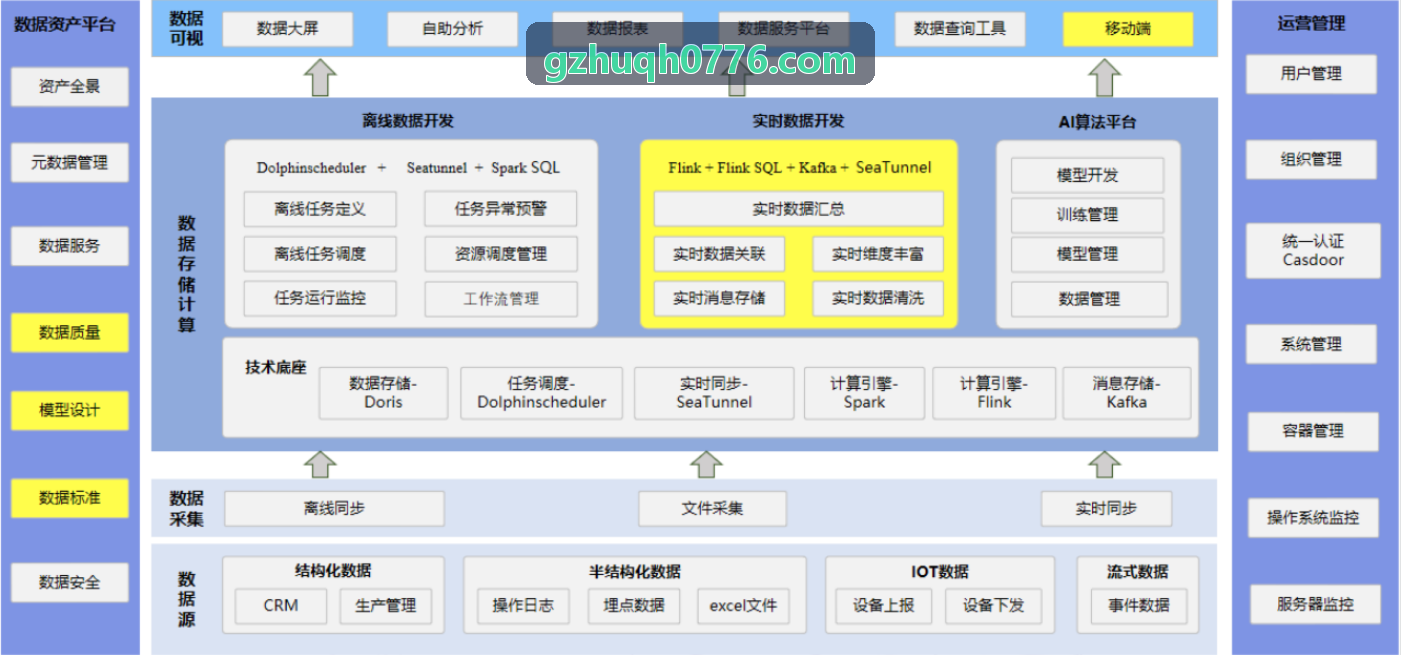Click the 数据安全 box
This screenshot has height=655, width=1401.
pyautogui.click(x=70, y=582)
